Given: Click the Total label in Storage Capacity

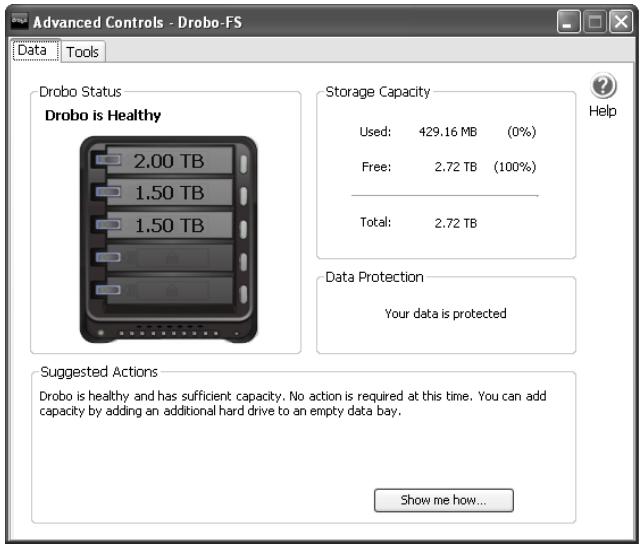Looking at the screenshot, I should point(375,222).
